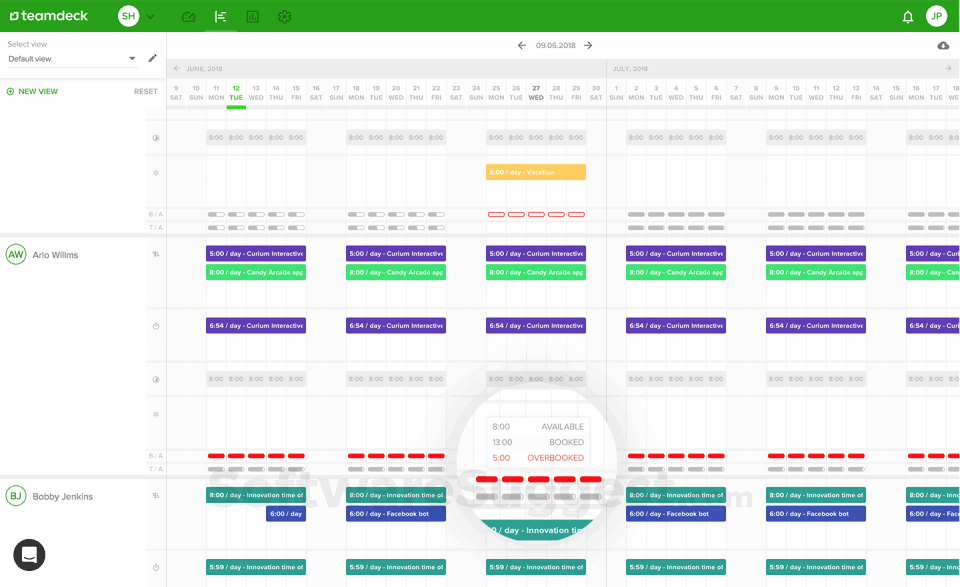The image size is (960, 587).
Task: Click the teamdeck logo
Action: click(49, 16)
